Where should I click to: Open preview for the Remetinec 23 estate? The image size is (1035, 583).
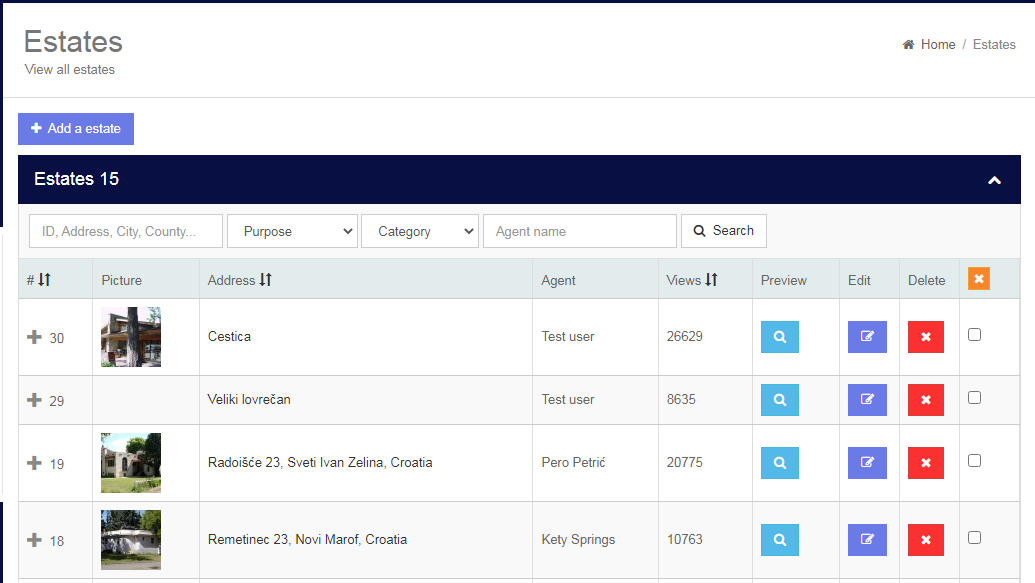[x=780, y=539]
